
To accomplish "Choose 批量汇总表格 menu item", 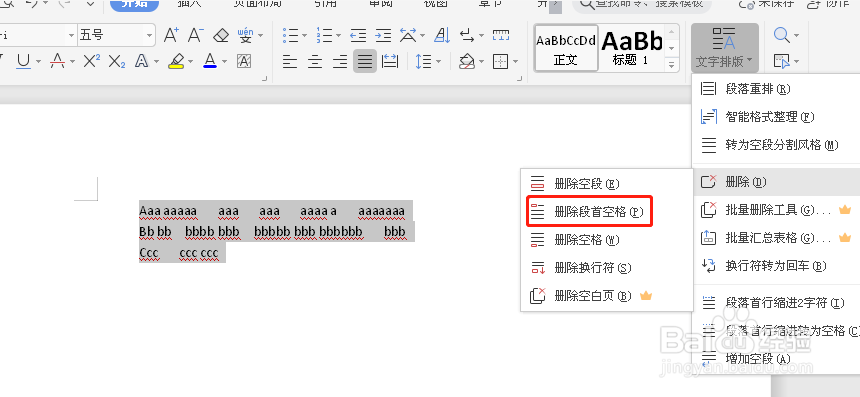I will coord(776,238).
